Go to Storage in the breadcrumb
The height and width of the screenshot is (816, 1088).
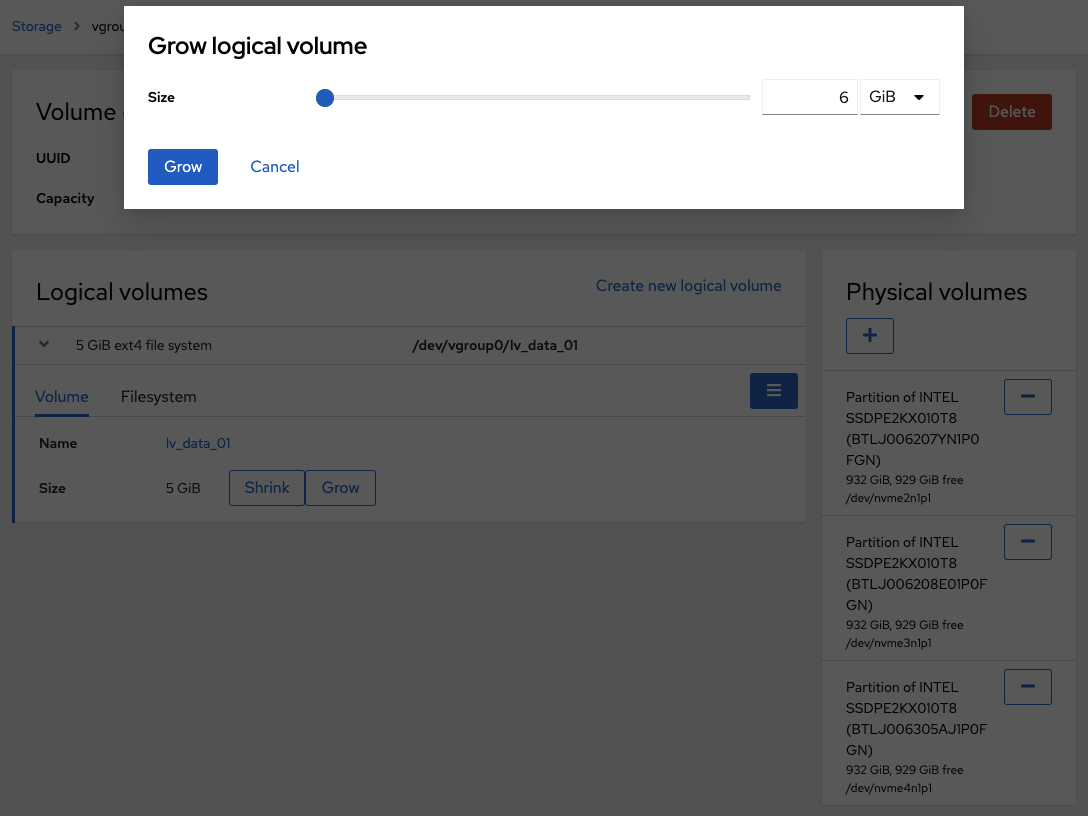37,26
